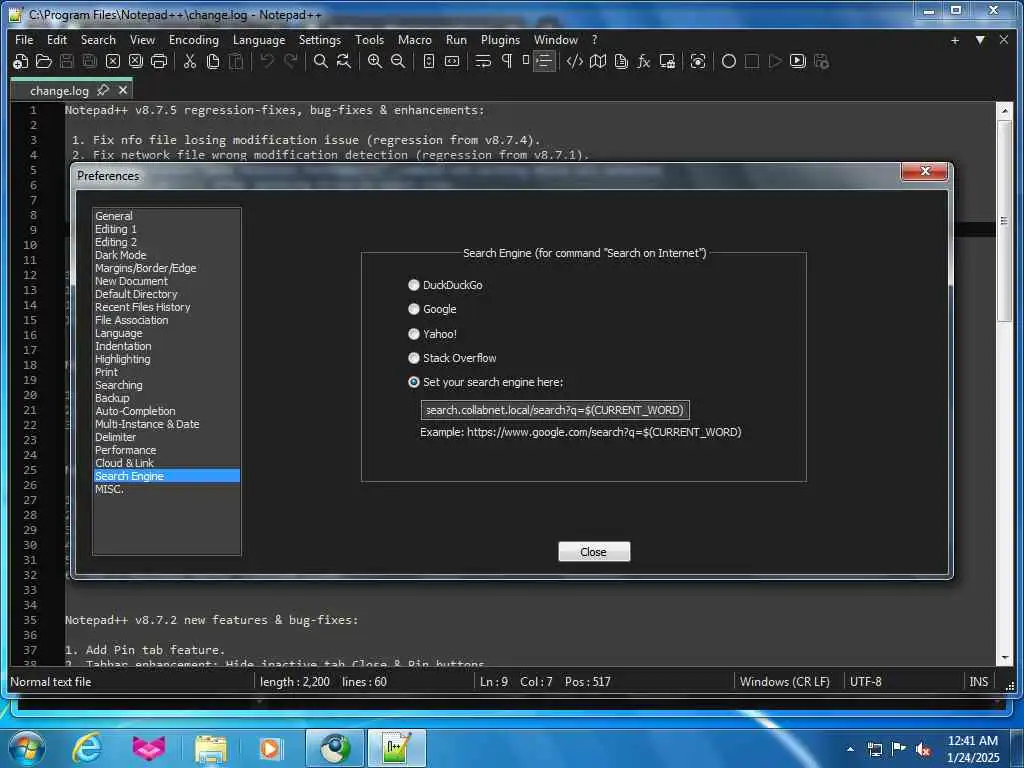Viewport: 1024px width, 768px height.
Task: Click the Close All files toolbar icon
Action: coord(136,61)
